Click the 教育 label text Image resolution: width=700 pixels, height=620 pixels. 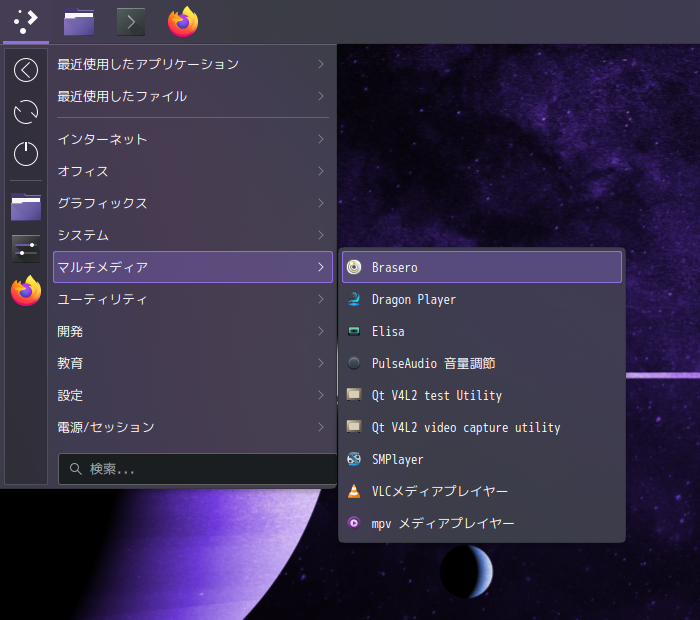pos(70,363)
